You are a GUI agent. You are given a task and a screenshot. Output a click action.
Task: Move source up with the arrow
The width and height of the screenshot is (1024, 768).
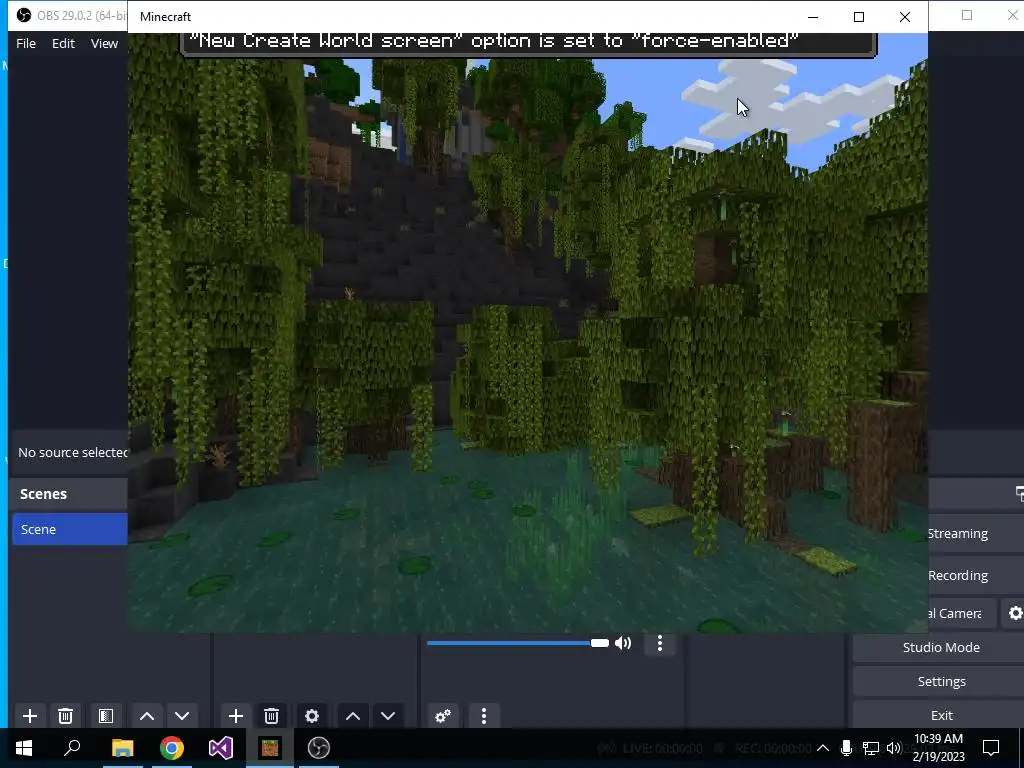pyautogui.click(x=353, y=716)
